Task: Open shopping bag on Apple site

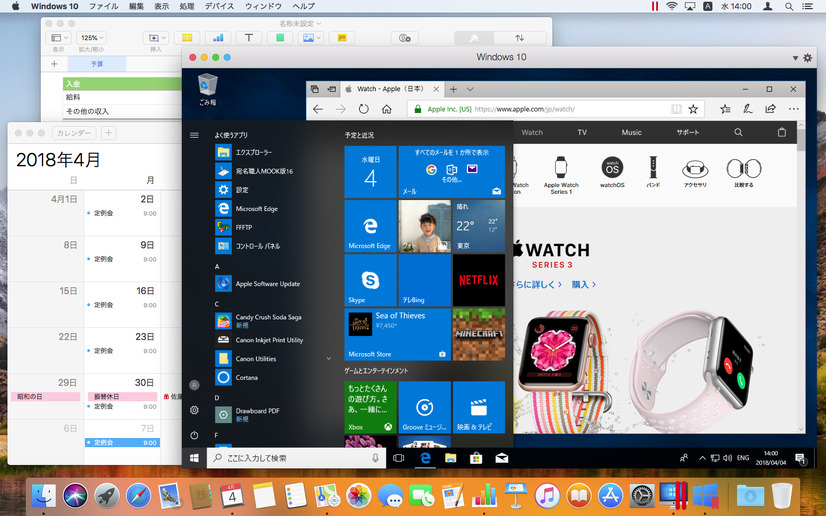Action: click(x=782, y=132)
